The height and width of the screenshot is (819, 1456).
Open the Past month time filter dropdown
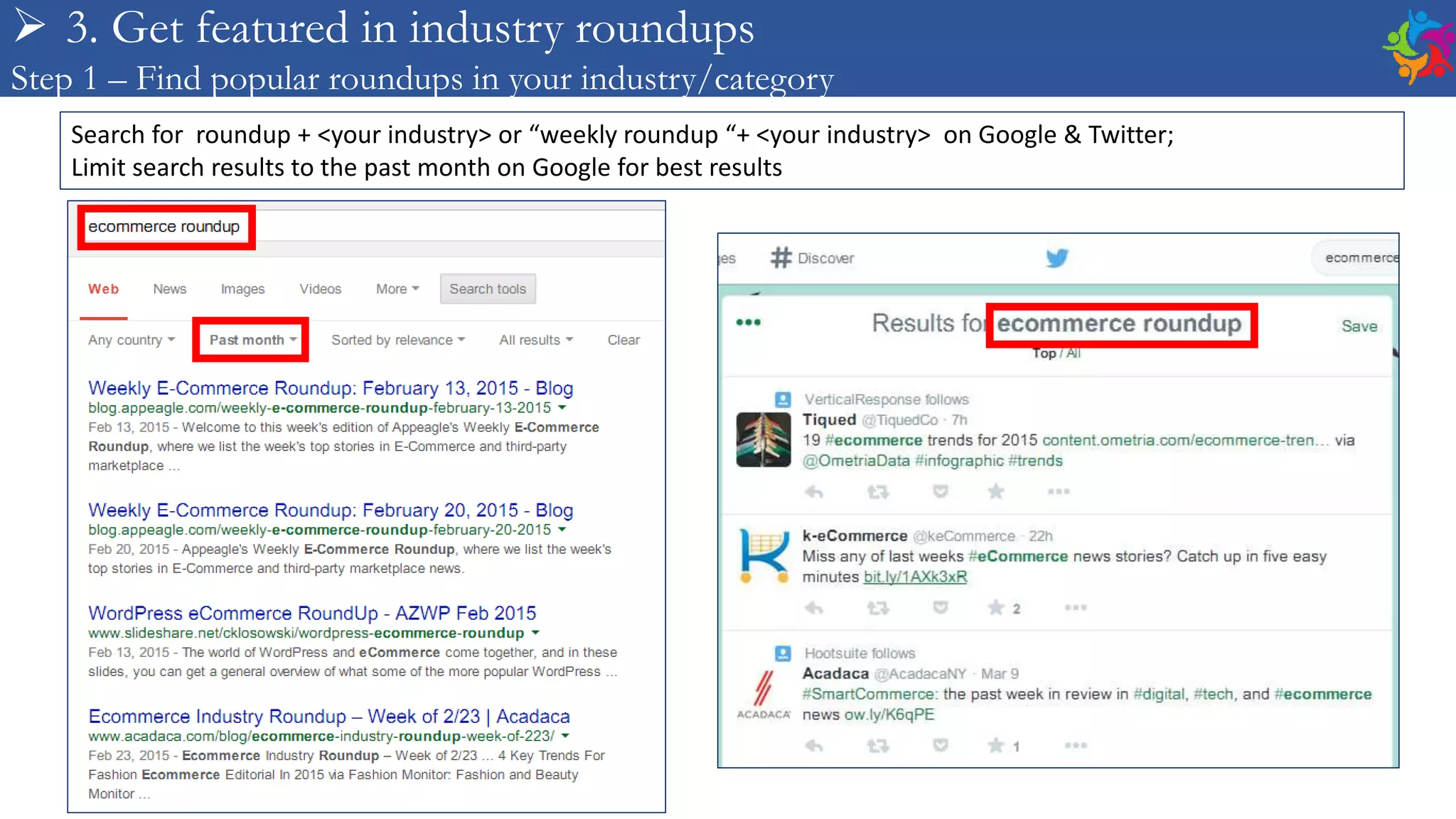(253, 340)
